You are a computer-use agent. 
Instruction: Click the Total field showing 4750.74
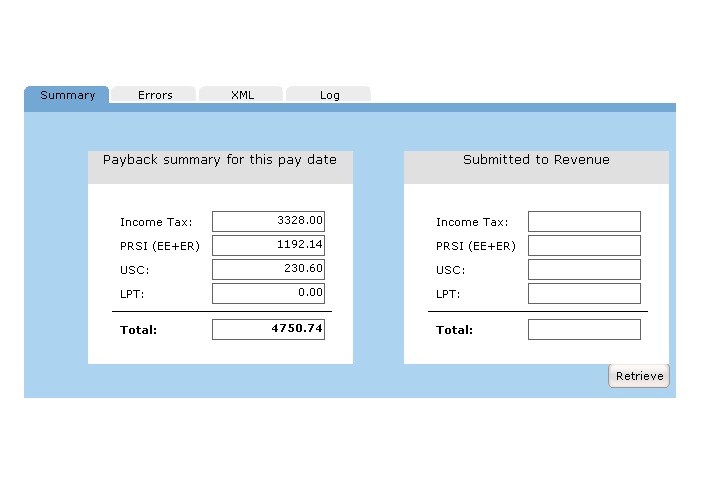pos(268,329)
